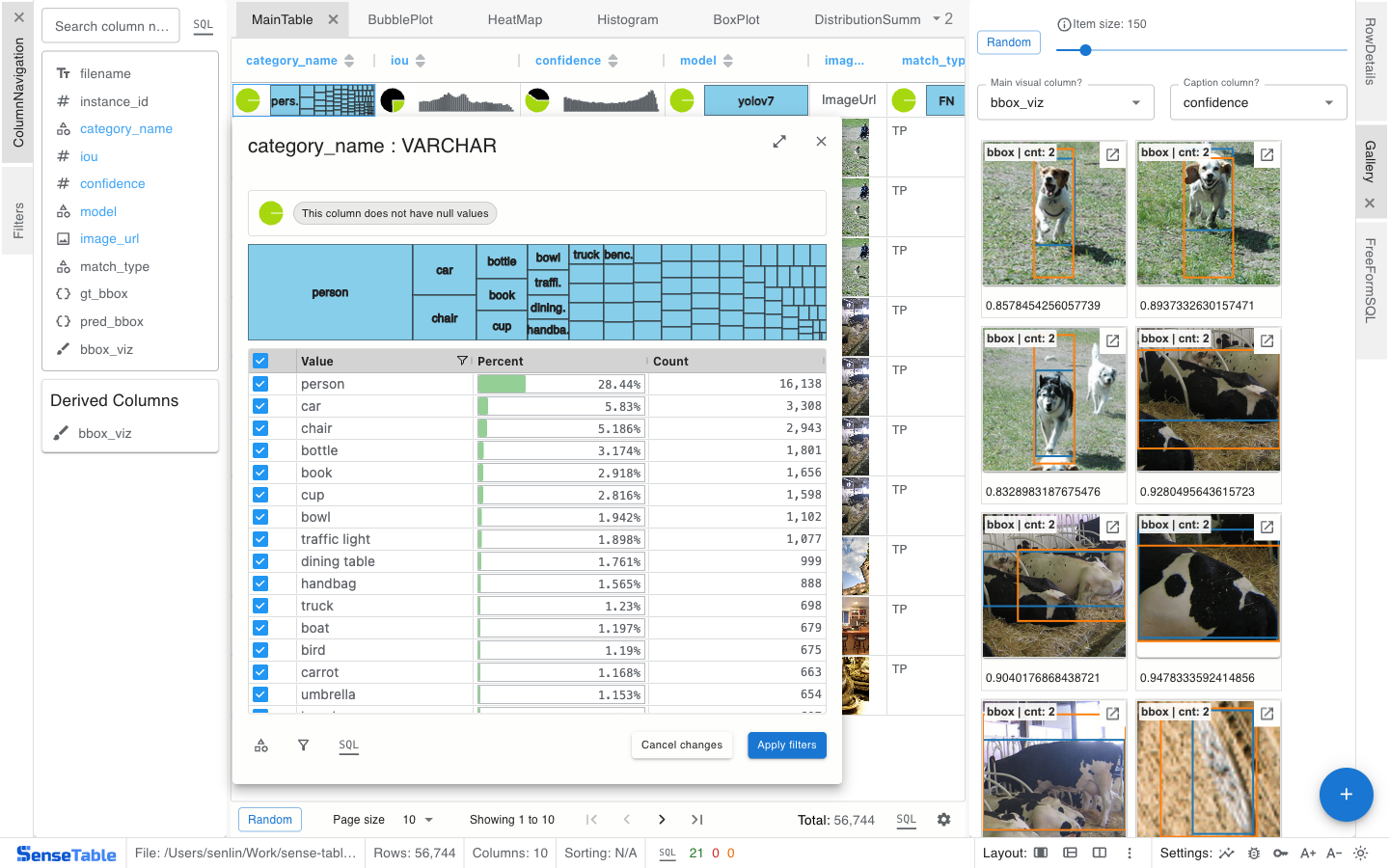Open the Caption column dropdown
The height and width of the screenshot is (868, 1389).
1258,102
